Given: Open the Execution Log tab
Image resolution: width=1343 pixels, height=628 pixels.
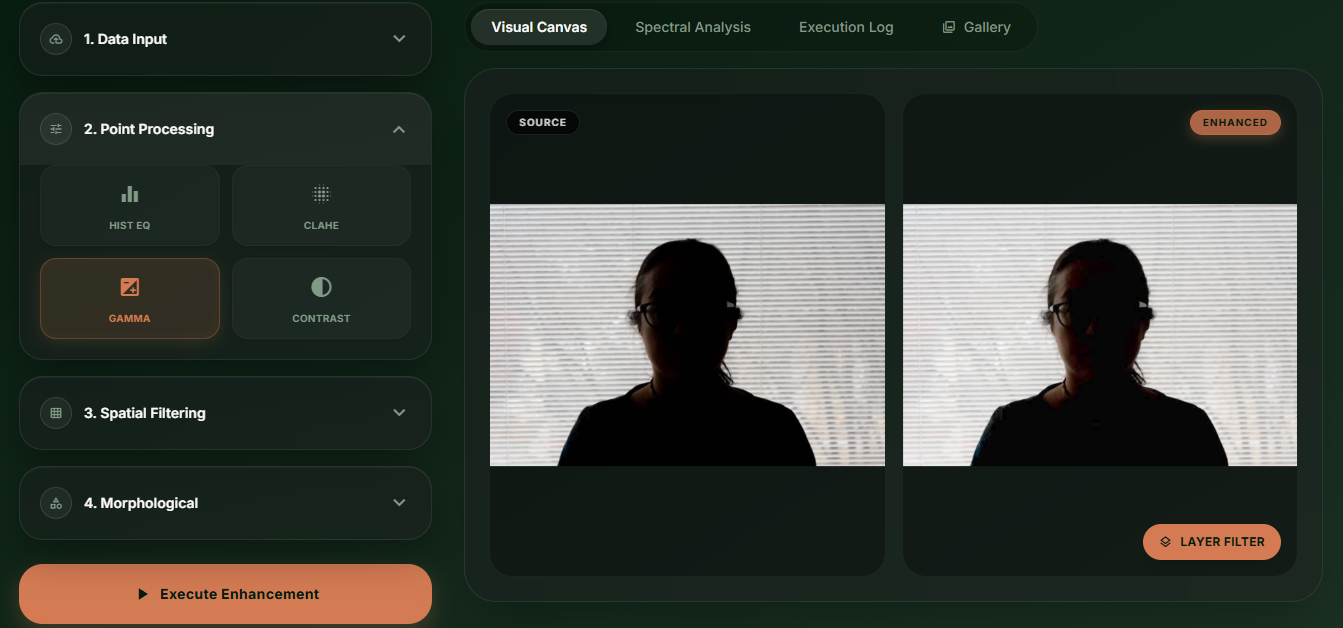Looking at the screenshot, I should [846, 27].
